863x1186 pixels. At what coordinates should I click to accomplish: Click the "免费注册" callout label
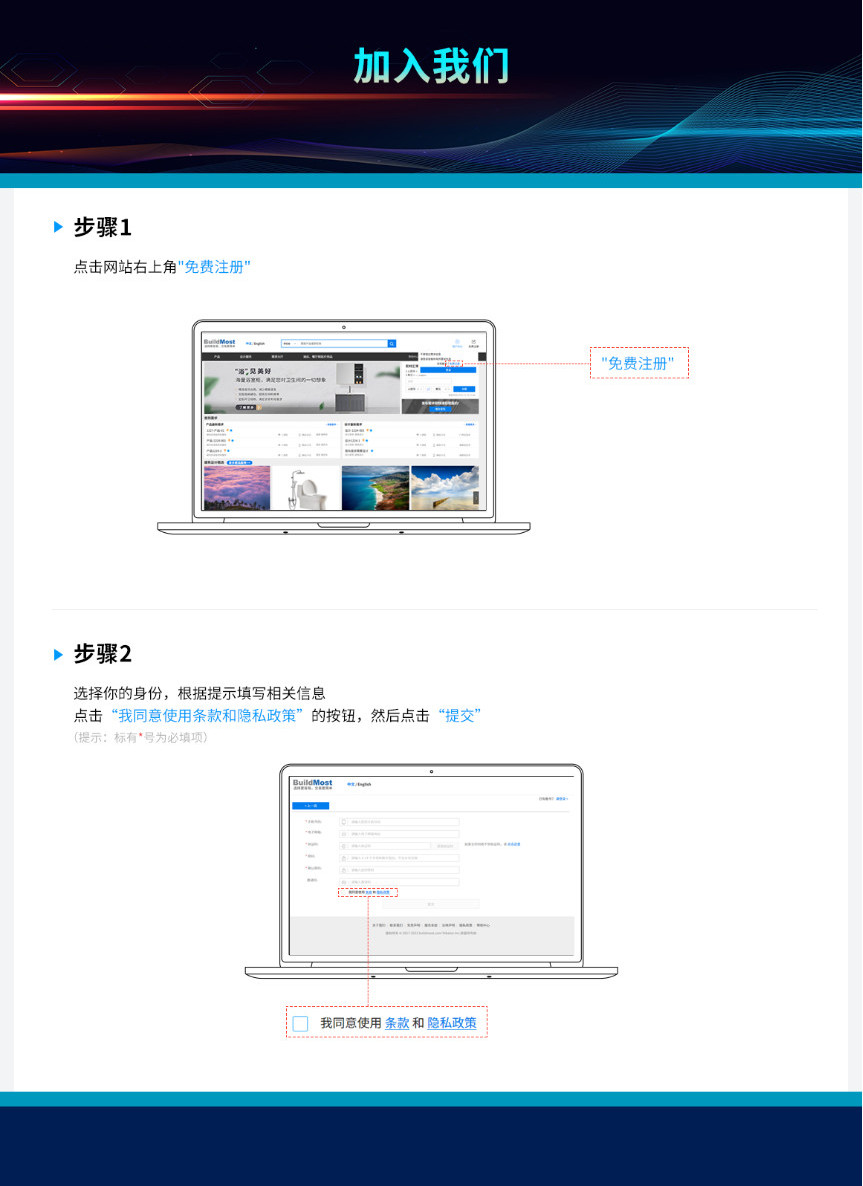(x=639, y=363)
